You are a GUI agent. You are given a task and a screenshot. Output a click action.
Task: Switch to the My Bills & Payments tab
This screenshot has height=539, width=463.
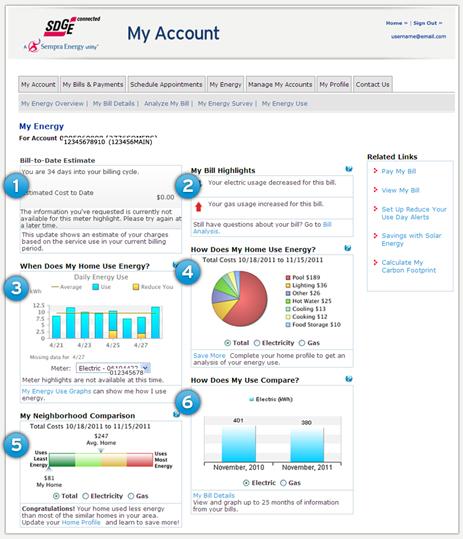93,84
